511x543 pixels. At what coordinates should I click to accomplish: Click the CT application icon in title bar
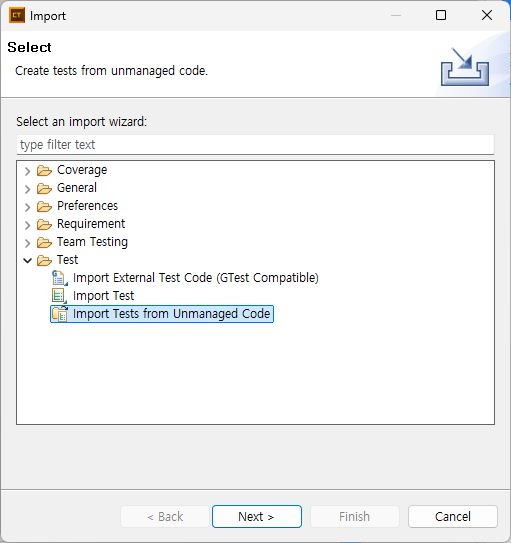[17, 16]
